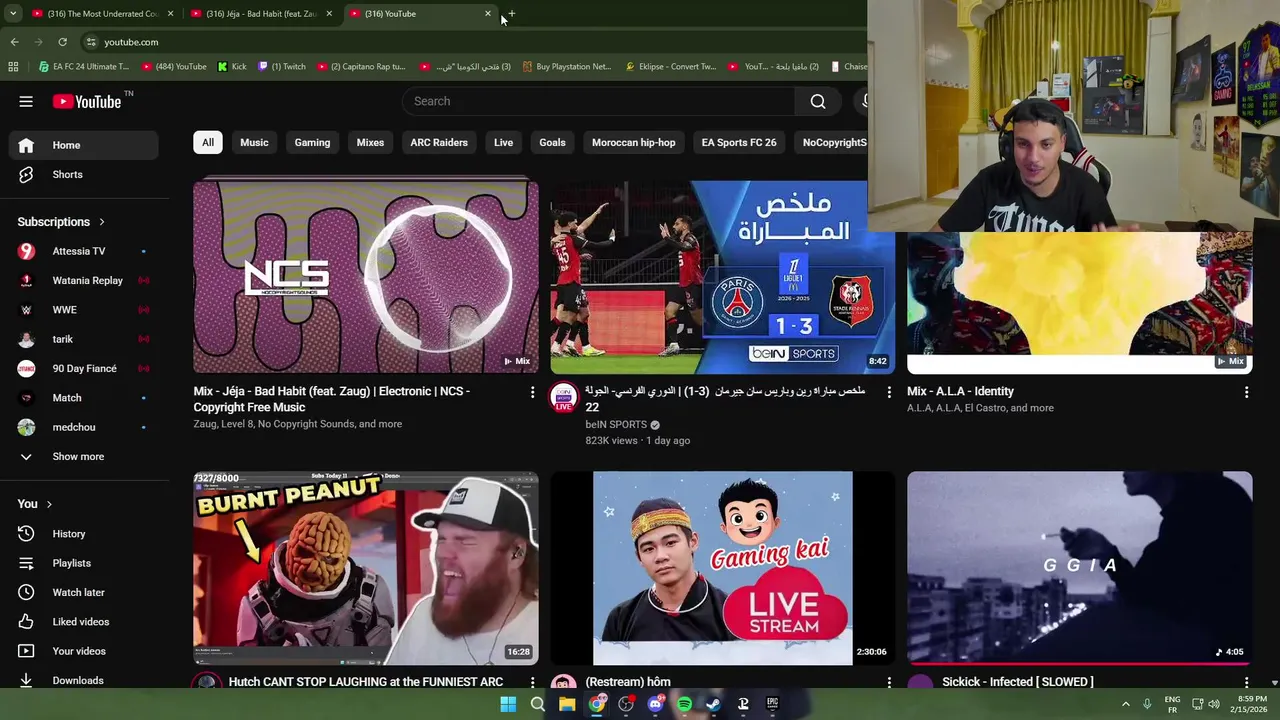Open Shorts from the sidebar

(x=84, y=174)
